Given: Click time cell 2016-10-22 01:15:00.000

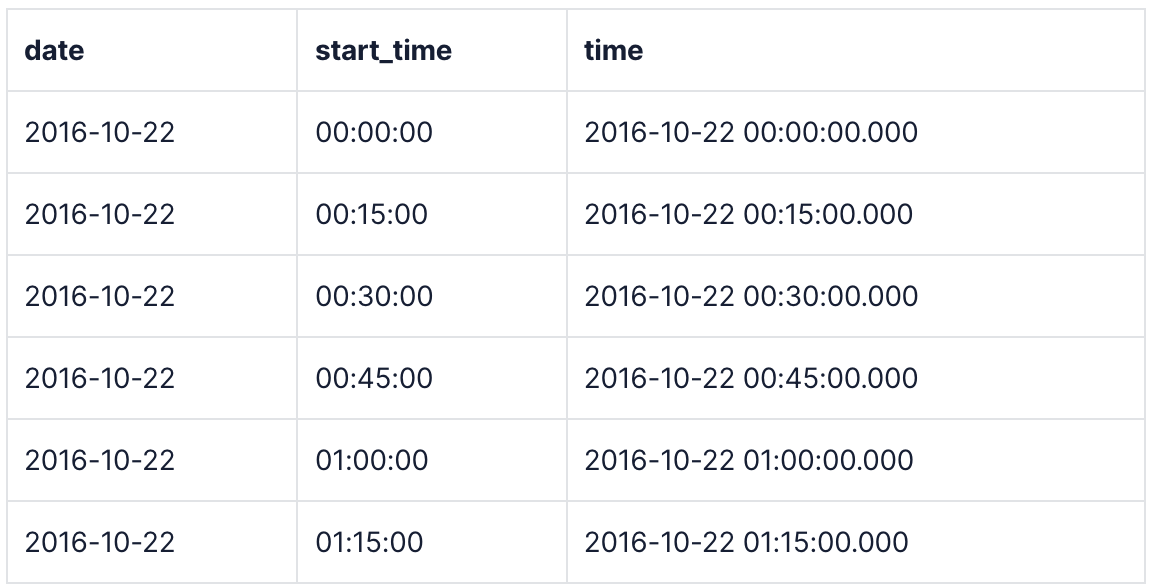Looking at the screenshot, I should (747, 542).
